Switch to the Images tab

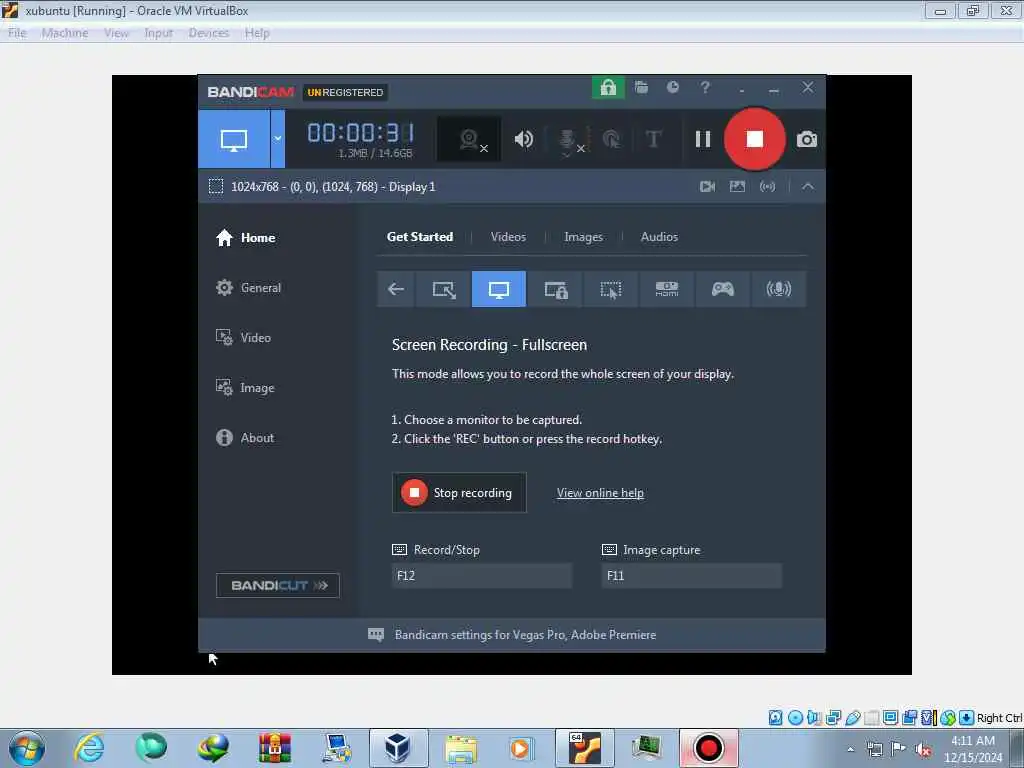(583, 237)
